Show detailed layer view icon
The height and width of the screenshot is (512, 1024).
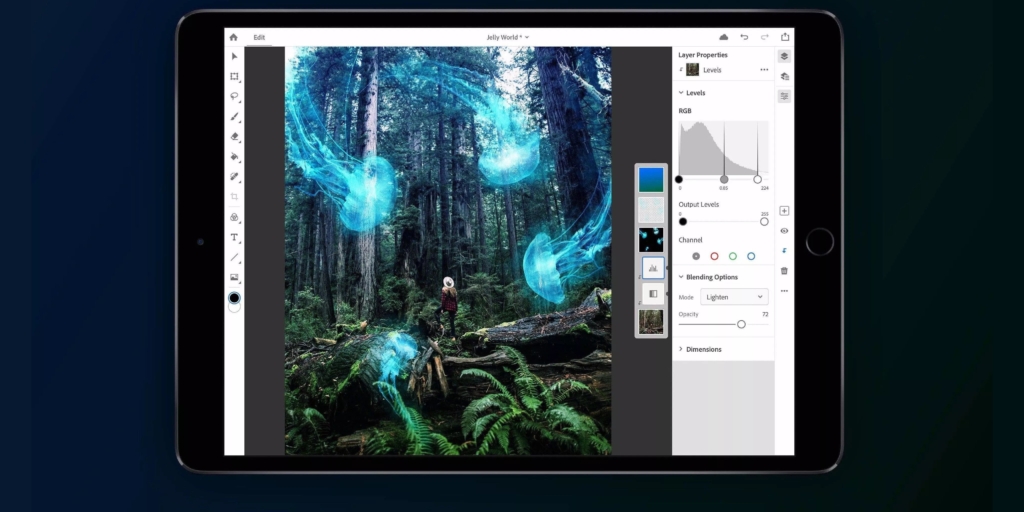click(x=784, y=76)
